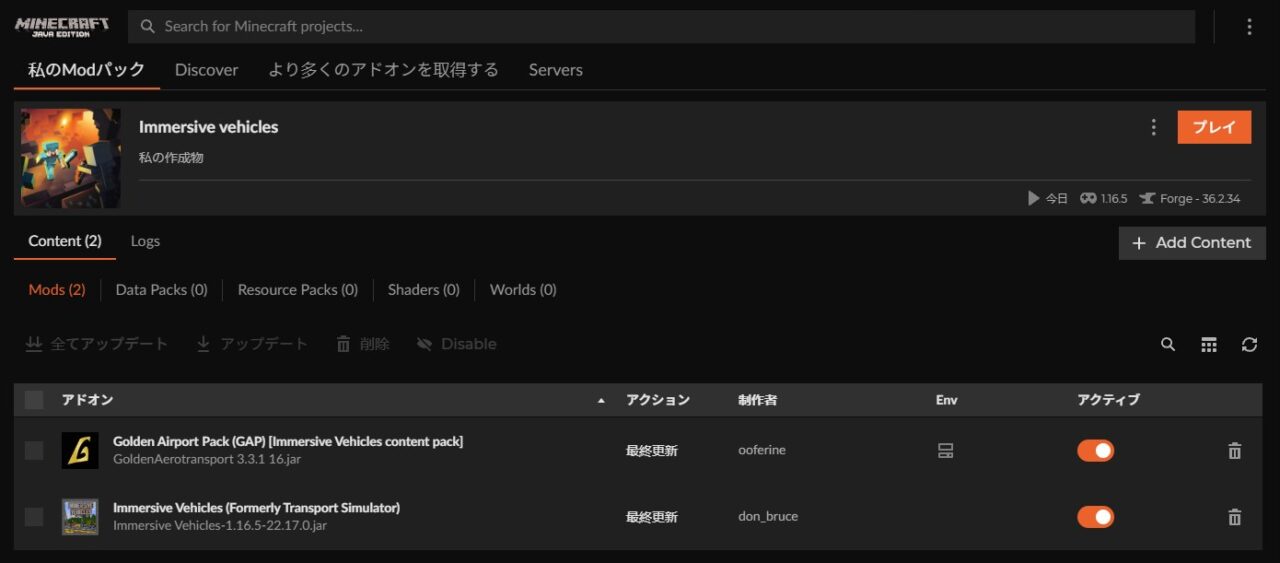The width and height of the screenshot is (1280, 563).
Task: Click the 削除 button
Action: pyautogui.click(x=363, y=344)
